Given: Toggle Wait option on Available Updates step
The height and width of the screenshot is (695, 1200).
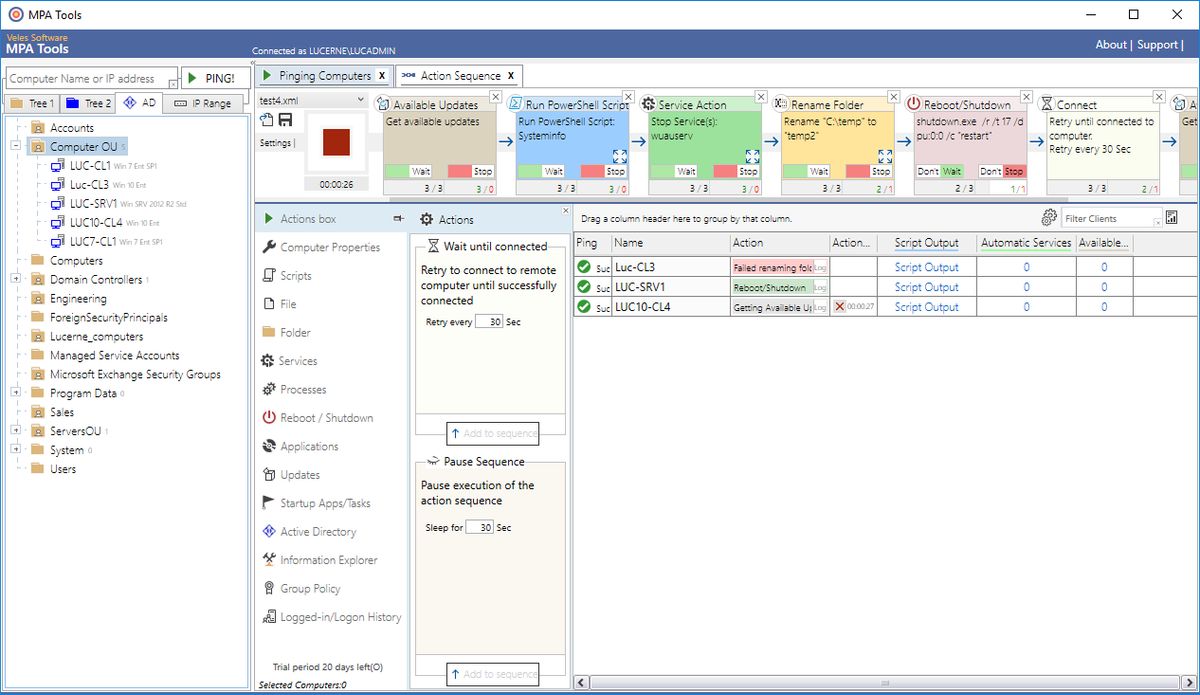Looking at the screenshot, I should pos(409,171).
